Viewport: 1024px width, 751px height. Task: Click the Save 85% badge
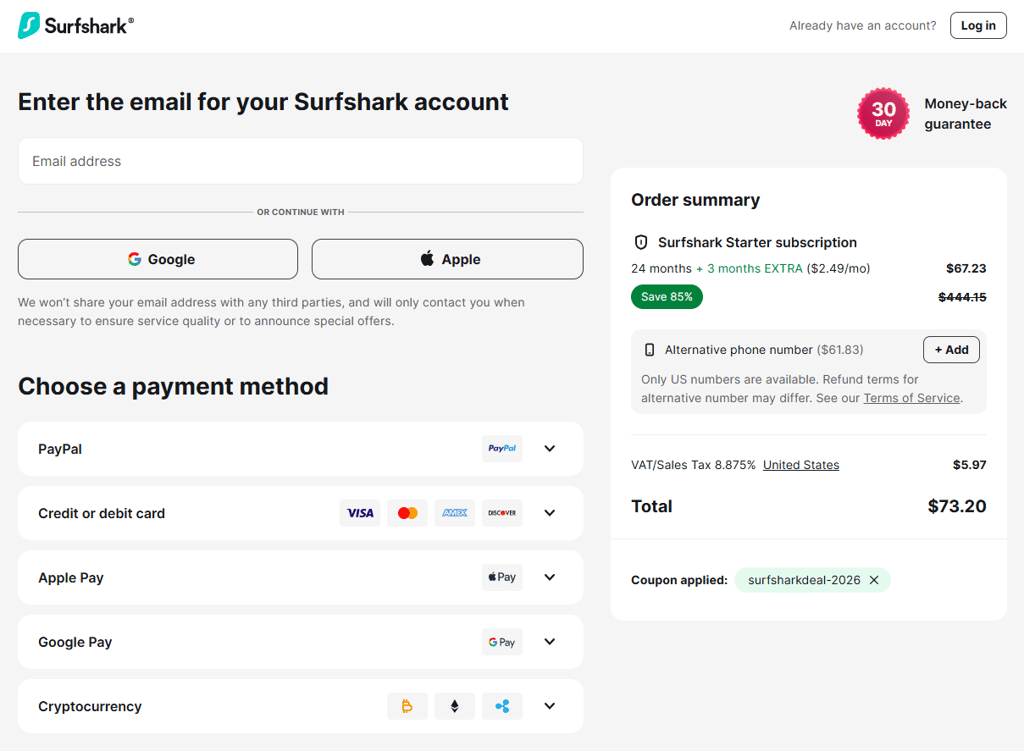(667, 297)
